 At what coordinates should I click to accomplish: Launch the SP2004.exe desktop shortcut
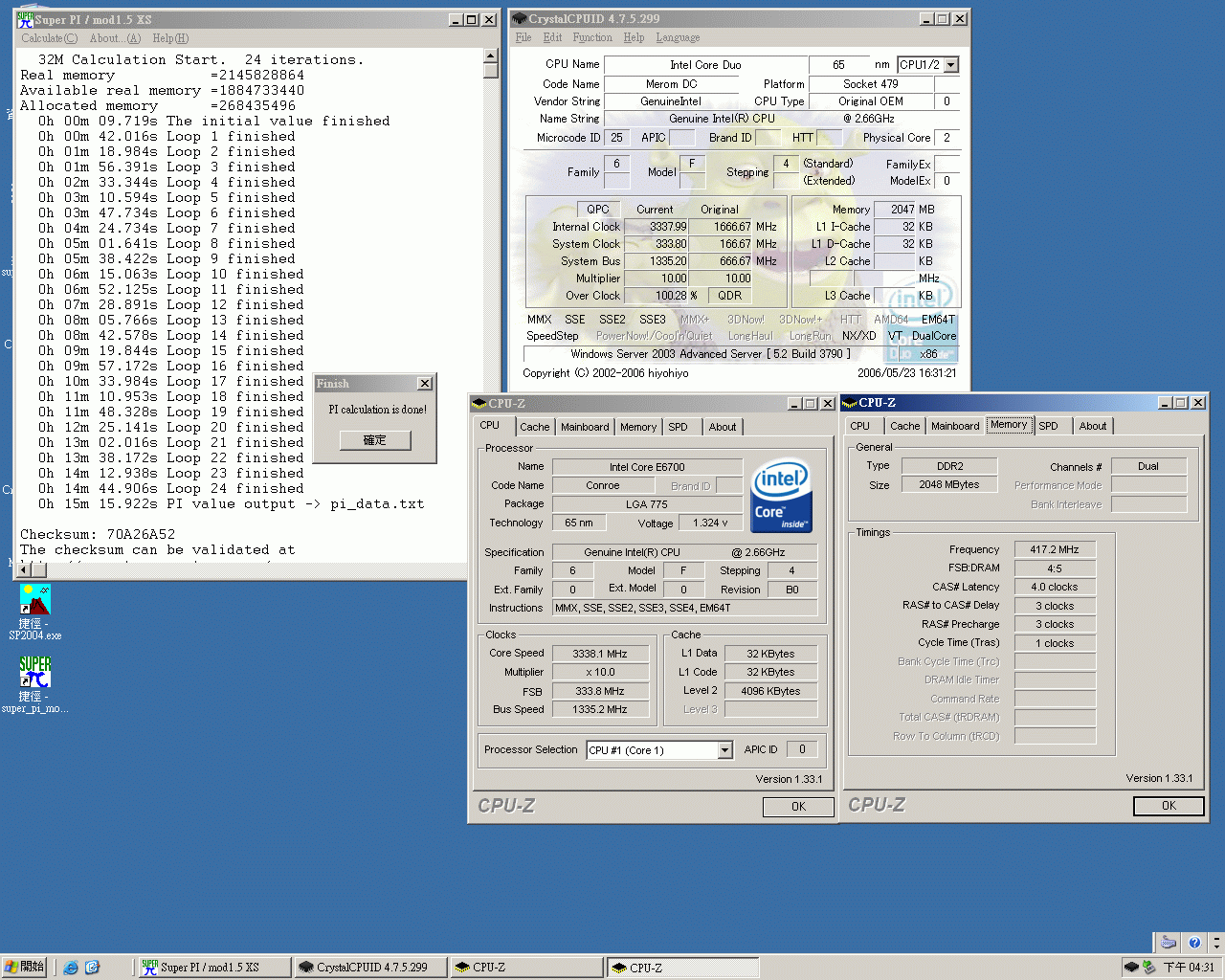[34, 598]
